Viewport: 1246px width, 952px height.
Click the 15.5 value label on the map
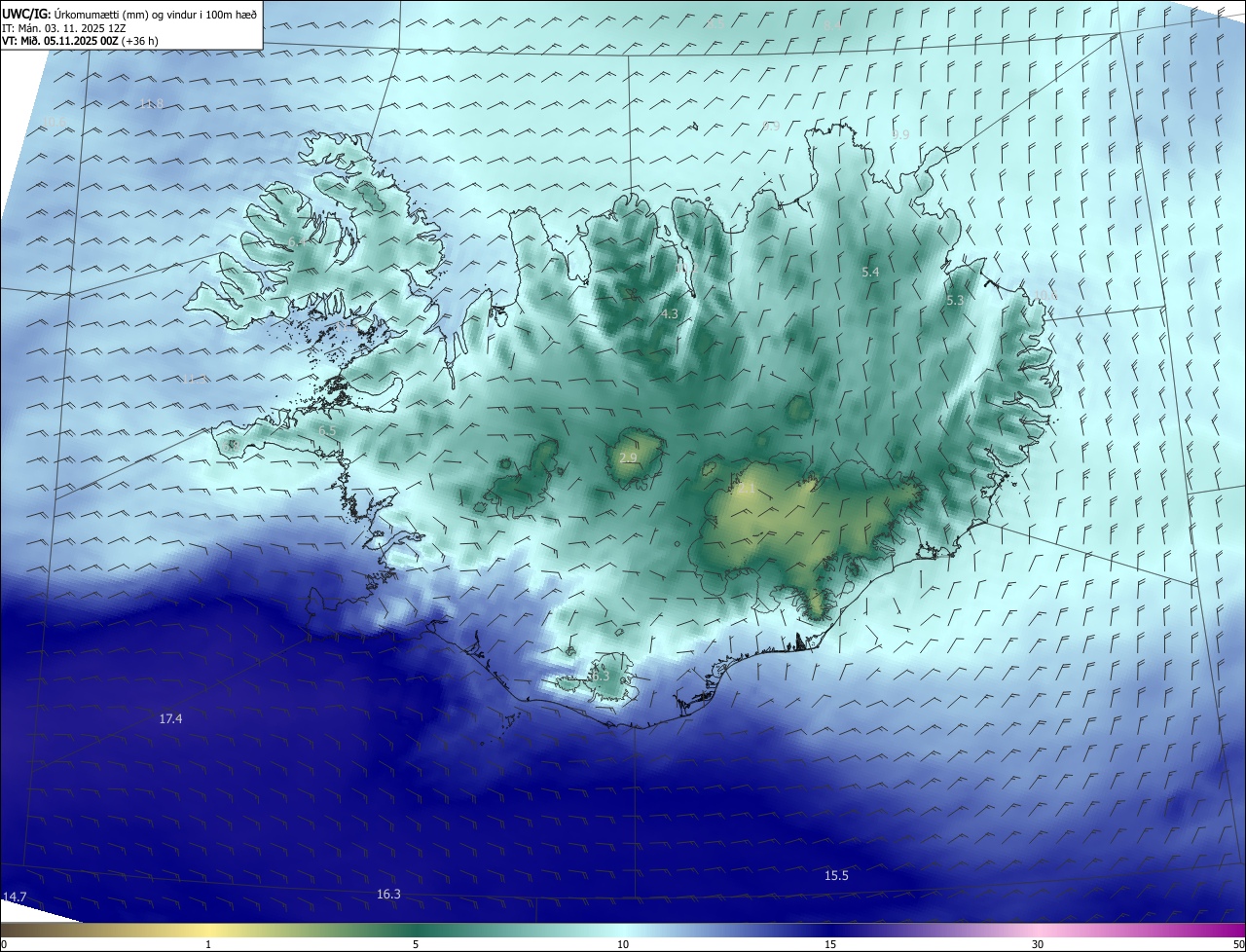836,875
